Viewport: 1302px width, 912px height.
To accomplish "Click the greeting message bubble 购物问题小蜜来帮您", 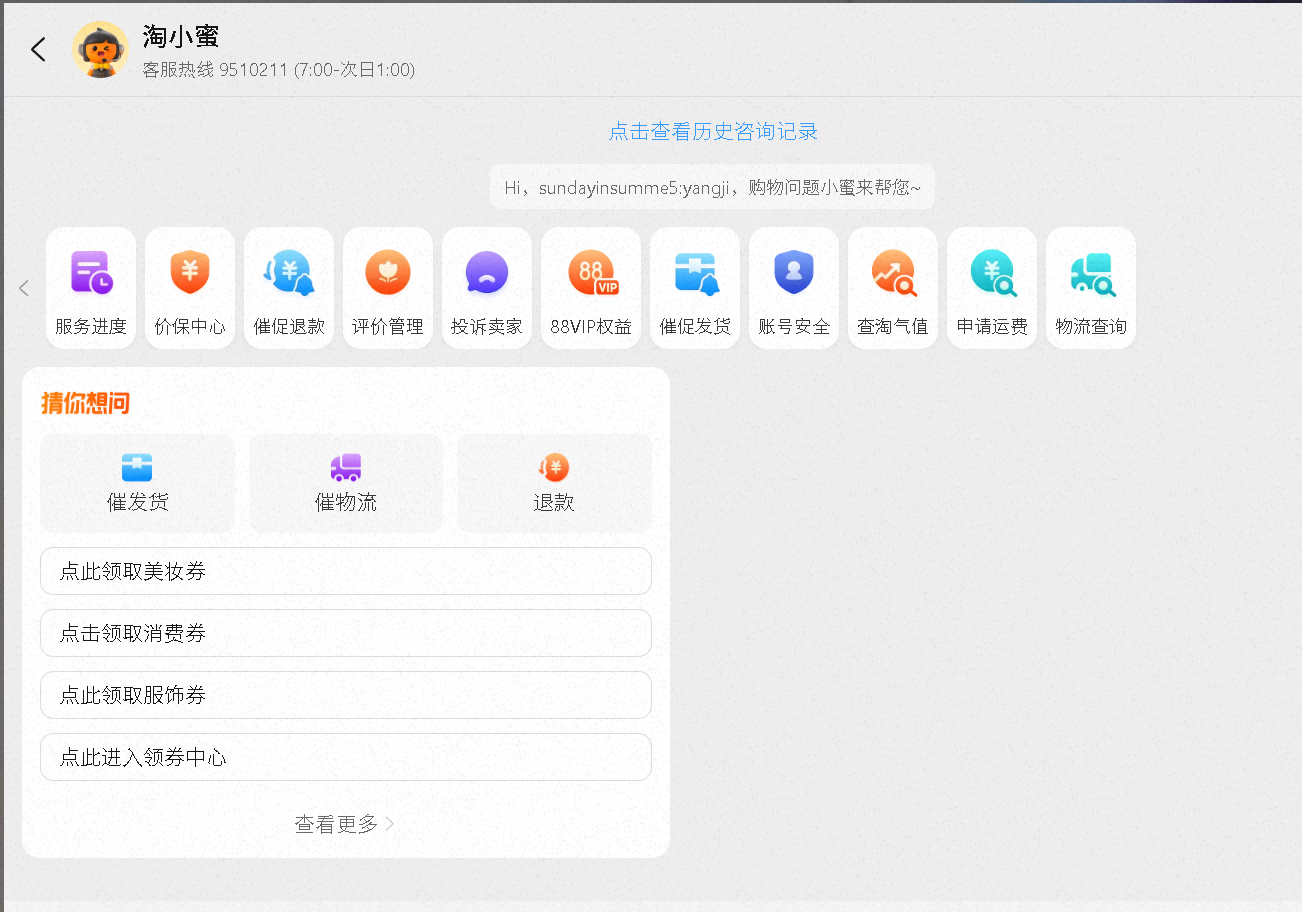I will click(712, 187).
